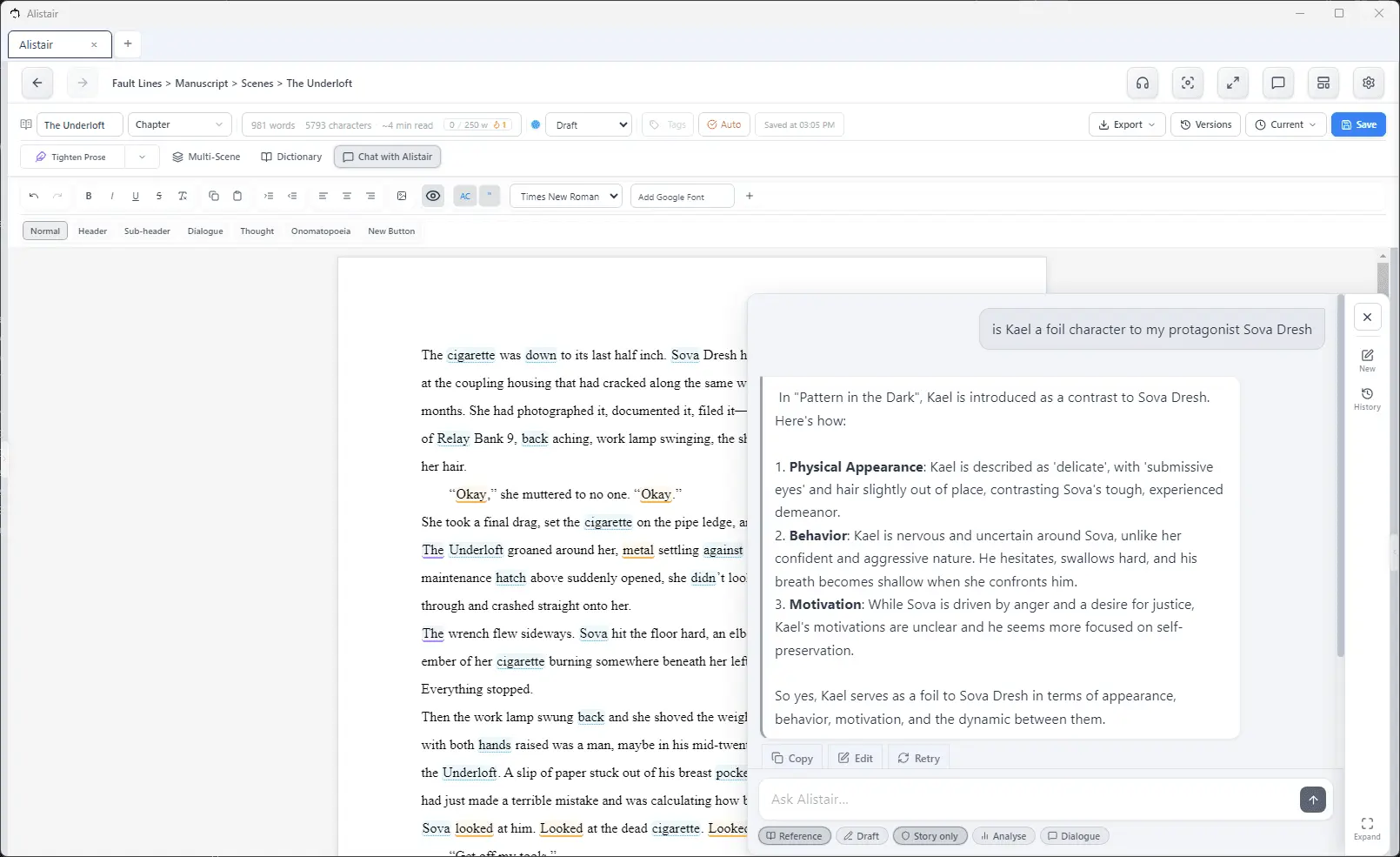Open the Chapter type dropdown
The height and width of the screenshot is (857, 1400).
(x=180, y=125)
